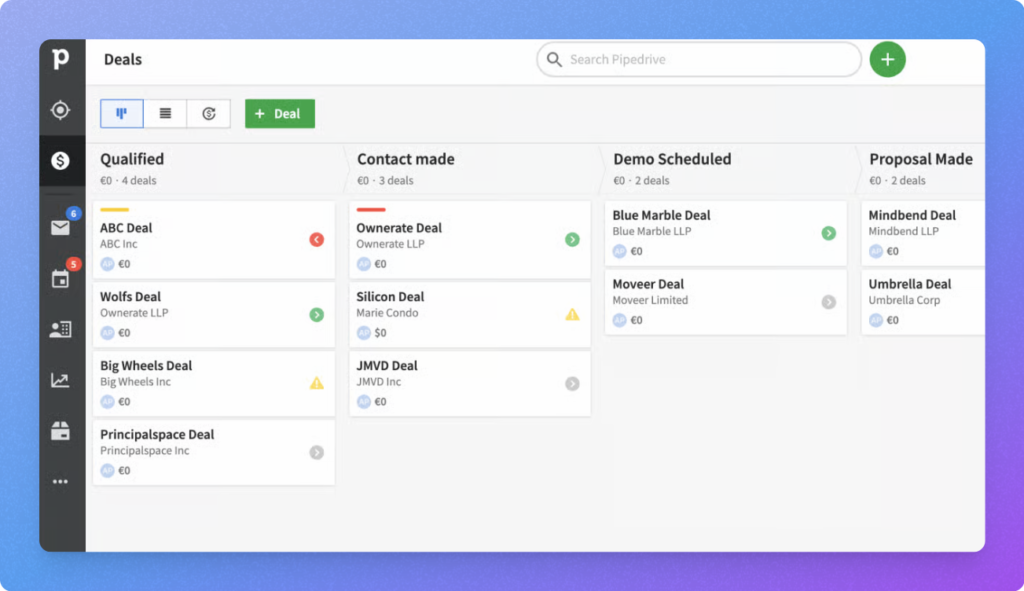
Task: Open the Ownerate Deal title
Action: 399,228
